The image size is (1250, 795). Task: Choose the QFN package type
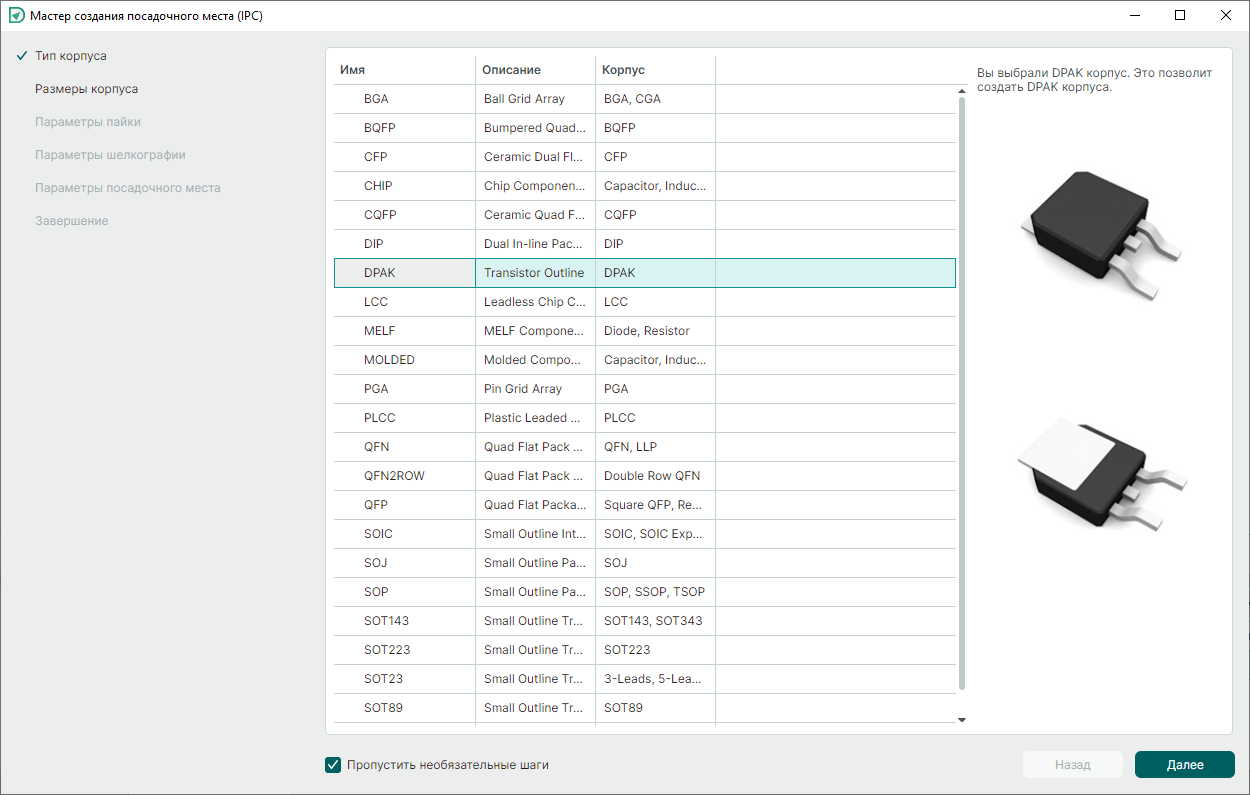[x=376, y=447]
